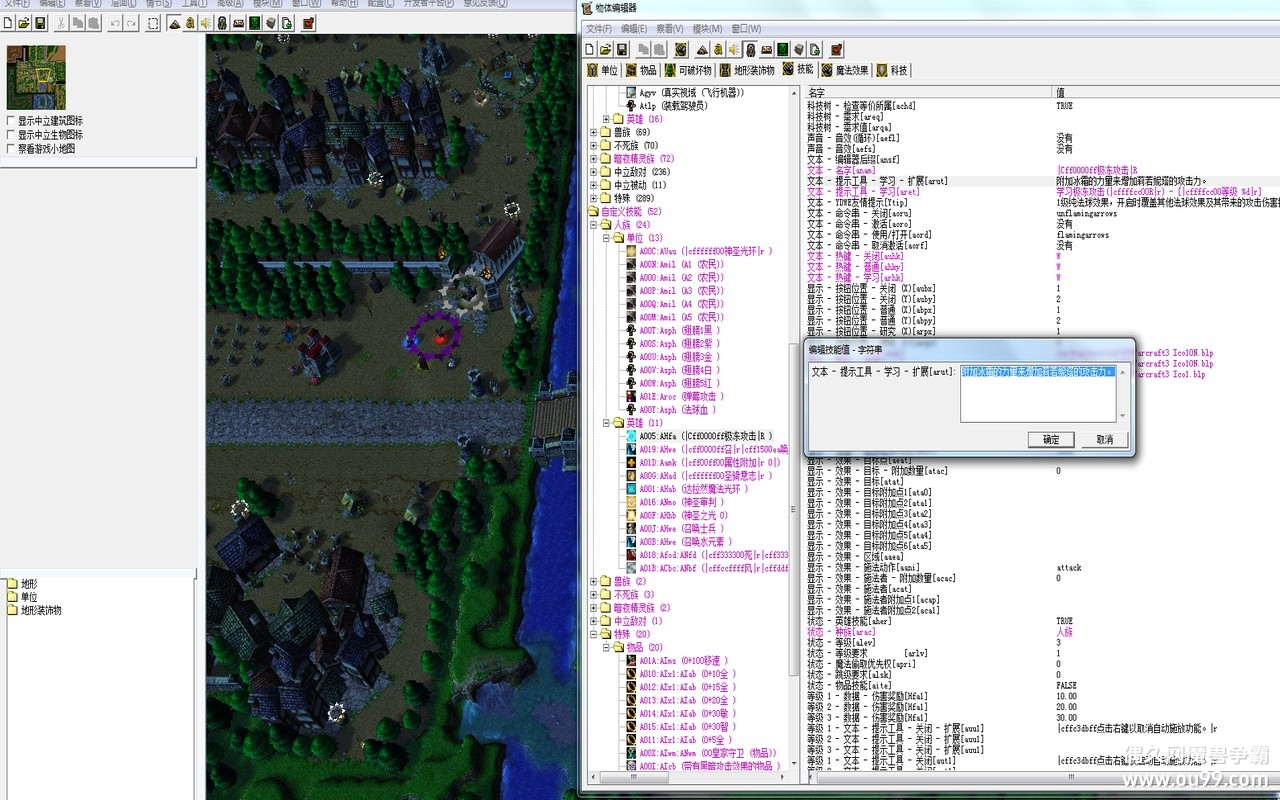
Task: Click the dialog text box scroll-down arrow
Action: click(x=1121, y=416)
